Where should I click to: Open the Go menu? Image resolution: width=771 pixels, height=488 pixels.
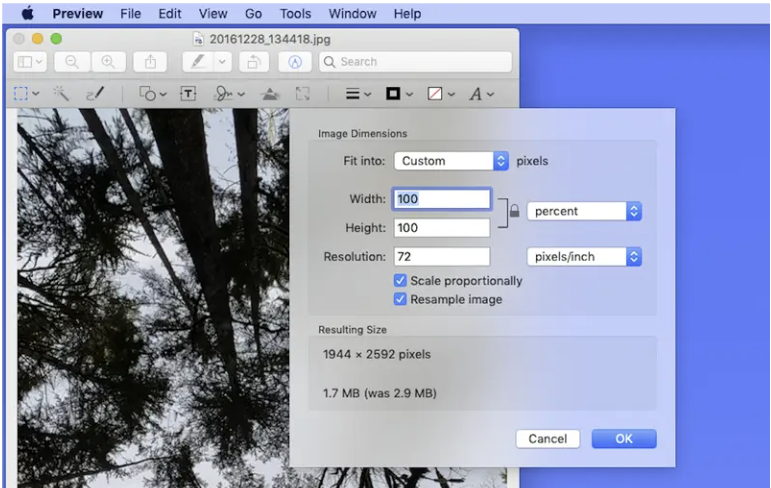coord(253,14)
